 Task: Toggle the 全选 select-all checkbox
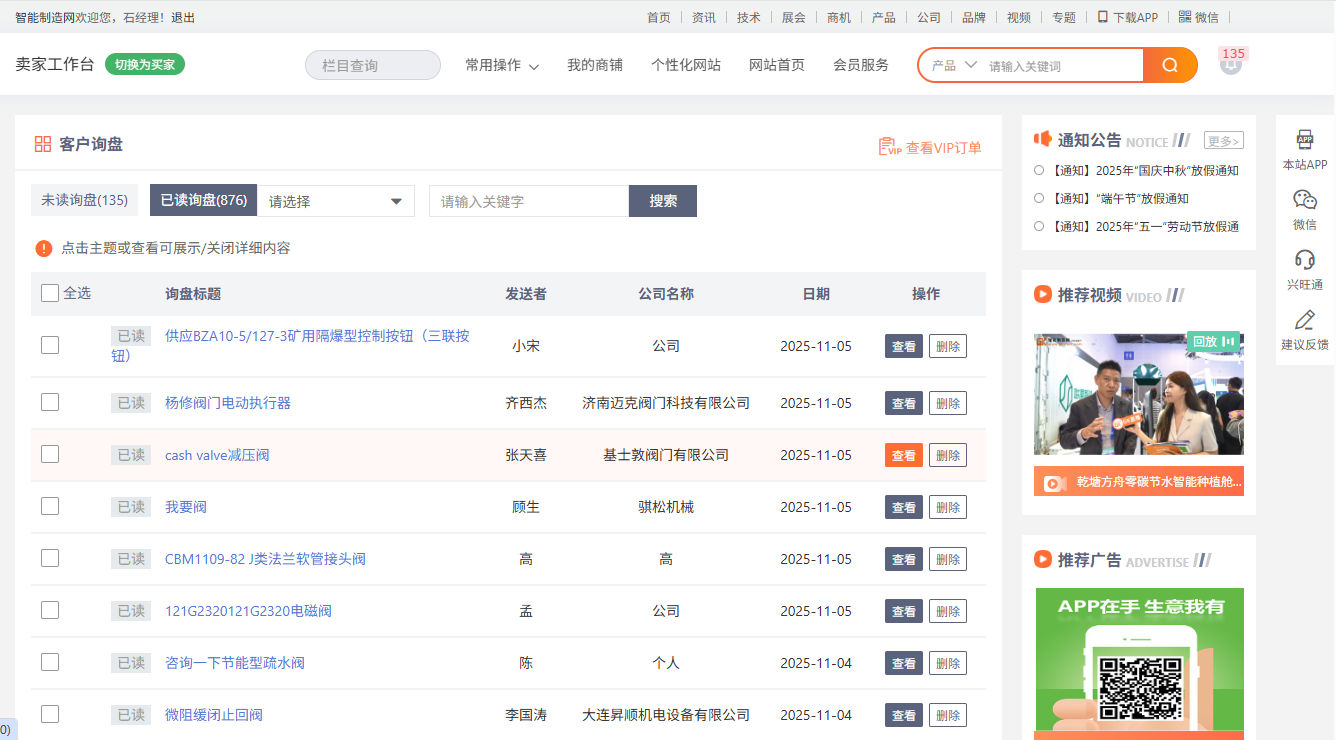50,293
